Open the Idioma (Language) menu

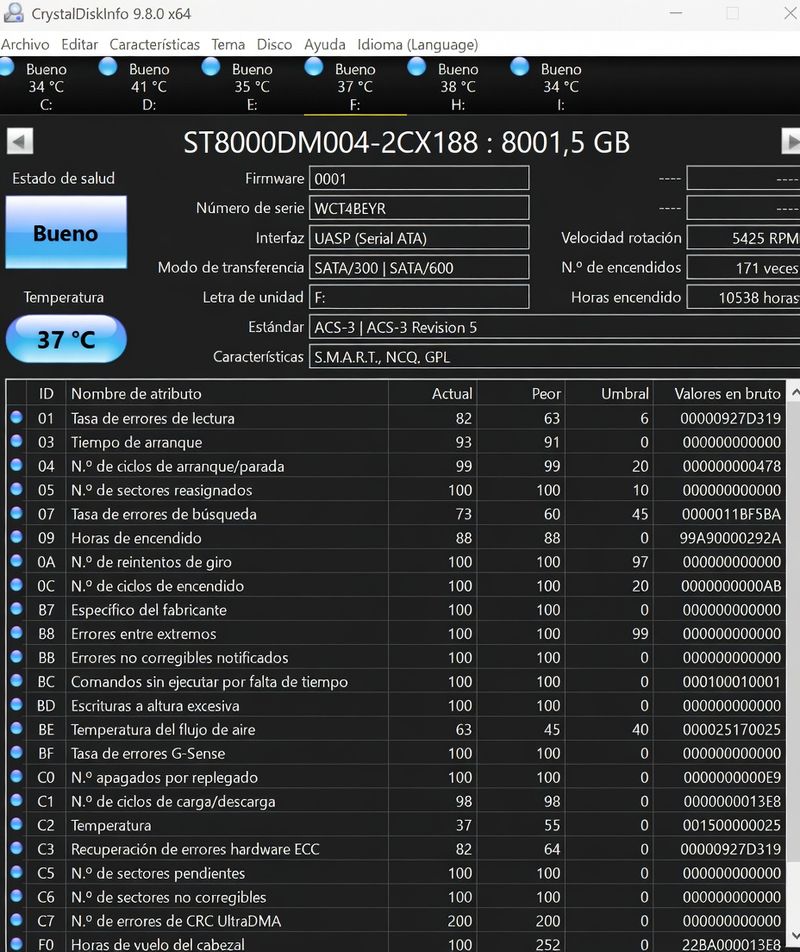418,44
